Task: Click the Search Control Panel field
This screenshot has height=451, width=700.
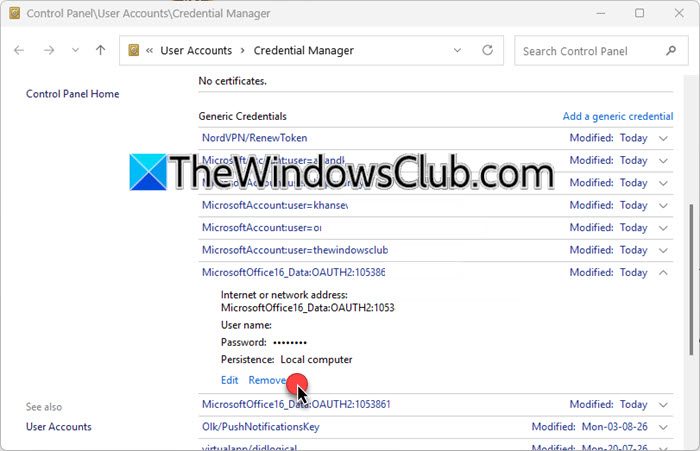Action: click(x=600, y=51)
